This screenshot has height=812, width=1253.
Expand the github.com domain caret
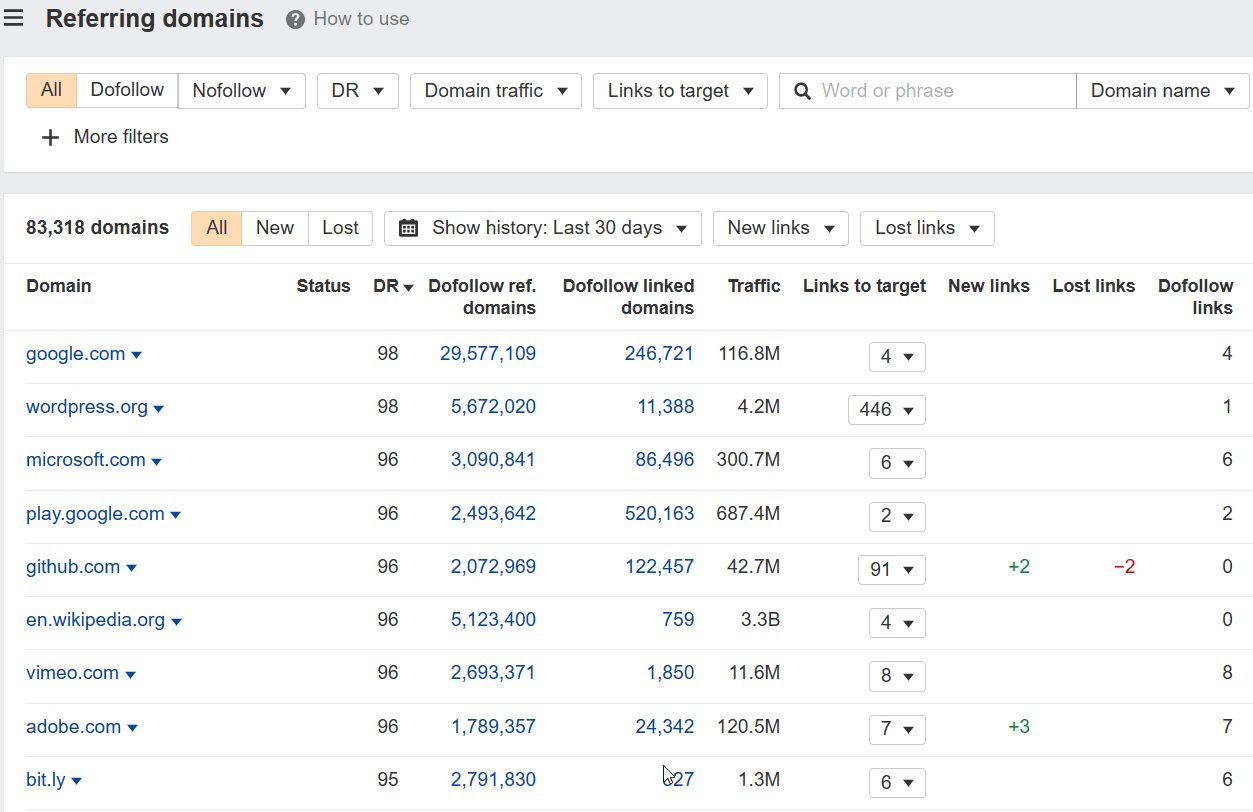131,568
